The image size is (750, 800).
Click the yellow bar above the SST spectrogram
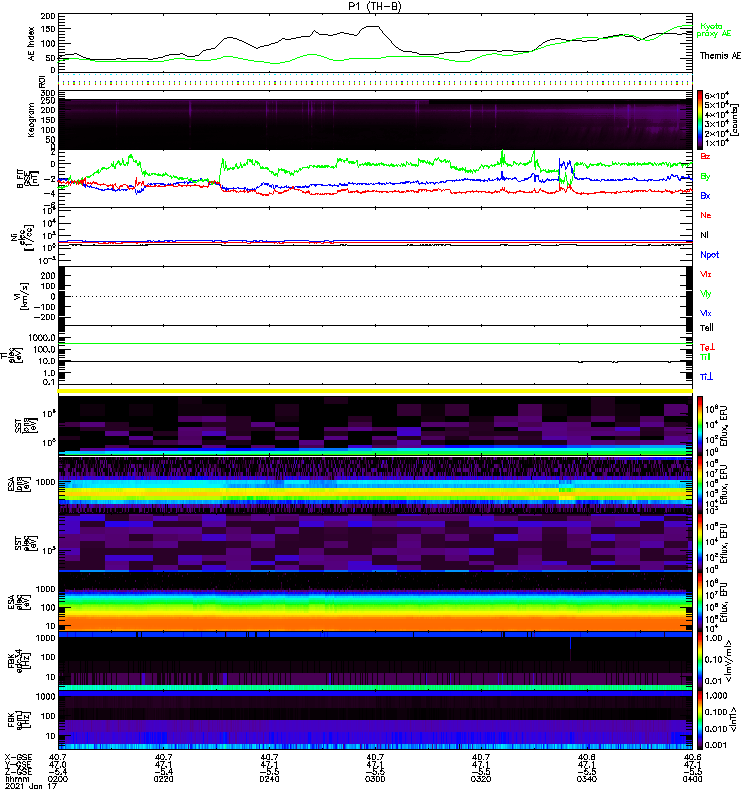click(x=375, y=391)
